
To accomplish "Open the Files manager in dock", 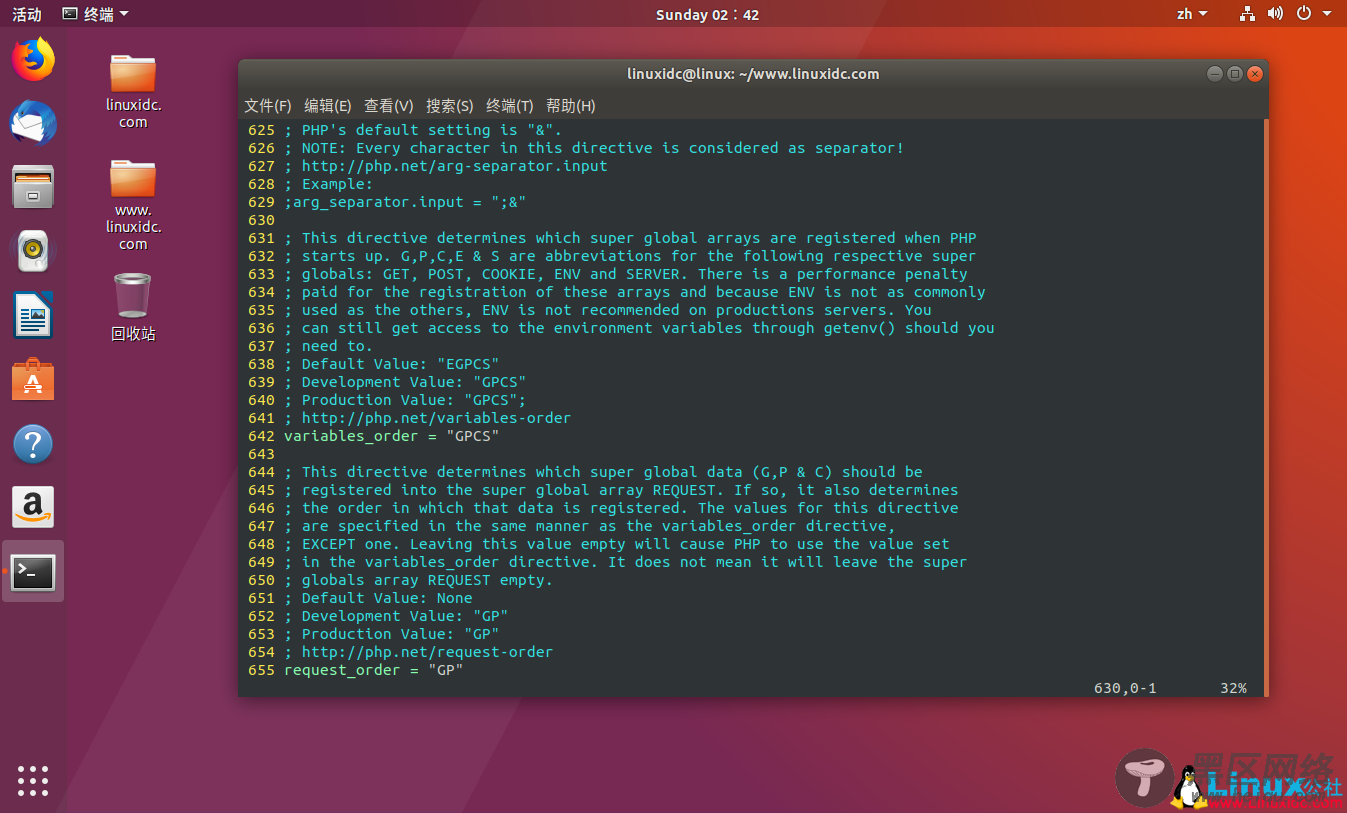I will click(x=33, y=187).
